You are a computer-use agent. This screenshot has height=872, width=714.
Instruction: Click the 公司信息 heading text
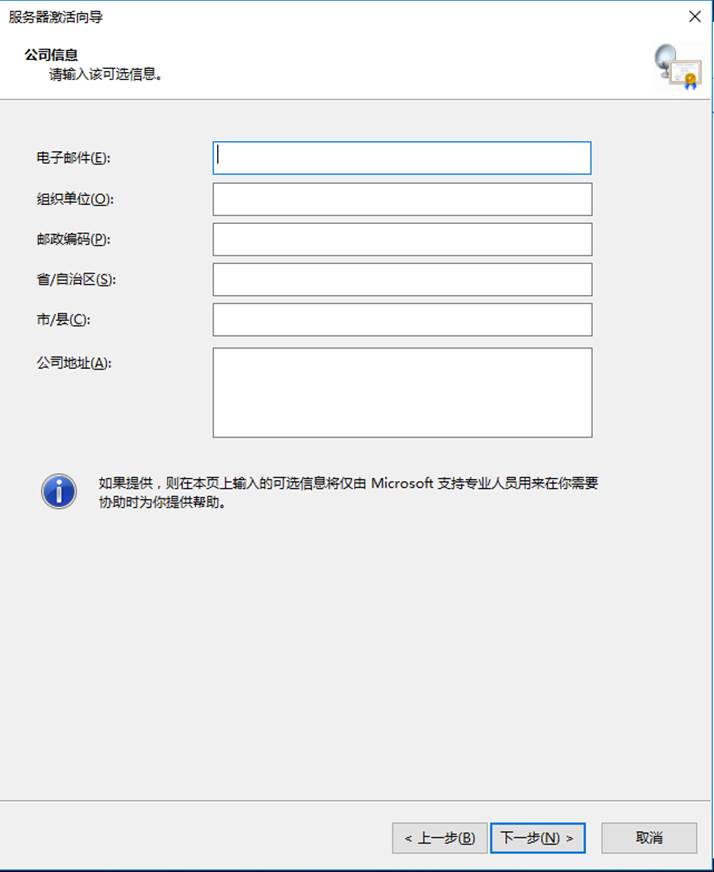pos(51,54)
